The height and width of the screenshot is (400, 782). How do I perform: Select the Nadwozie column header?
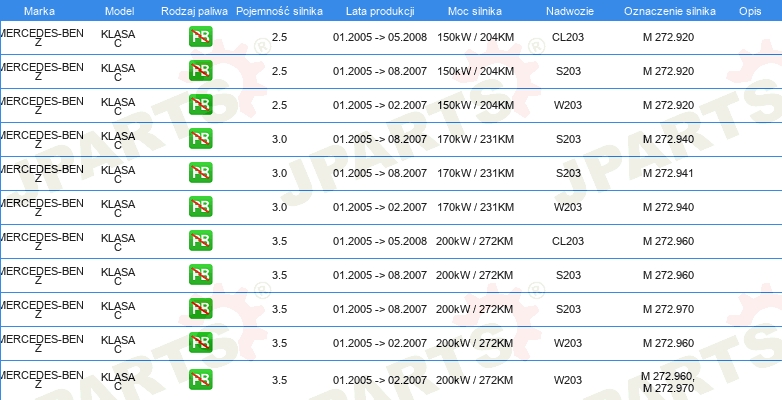[x=570, y=11]
